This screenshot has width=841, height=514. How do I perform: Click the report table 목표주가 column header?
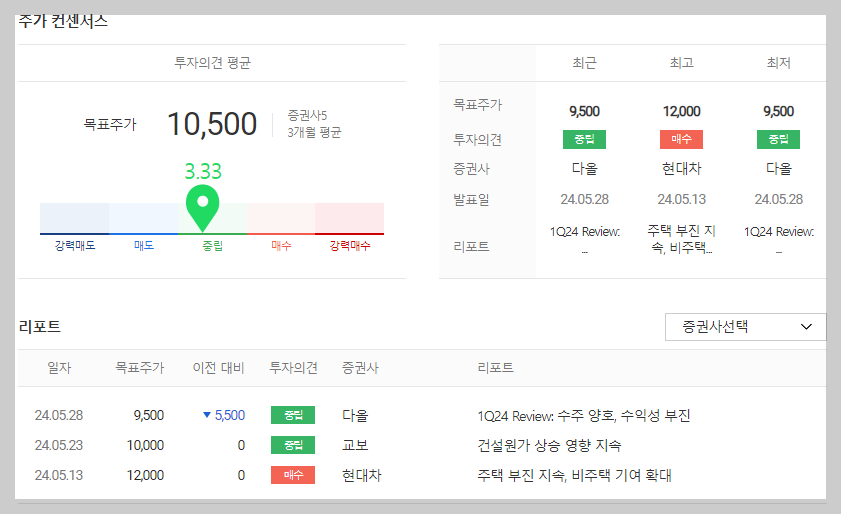pos(139,368)
